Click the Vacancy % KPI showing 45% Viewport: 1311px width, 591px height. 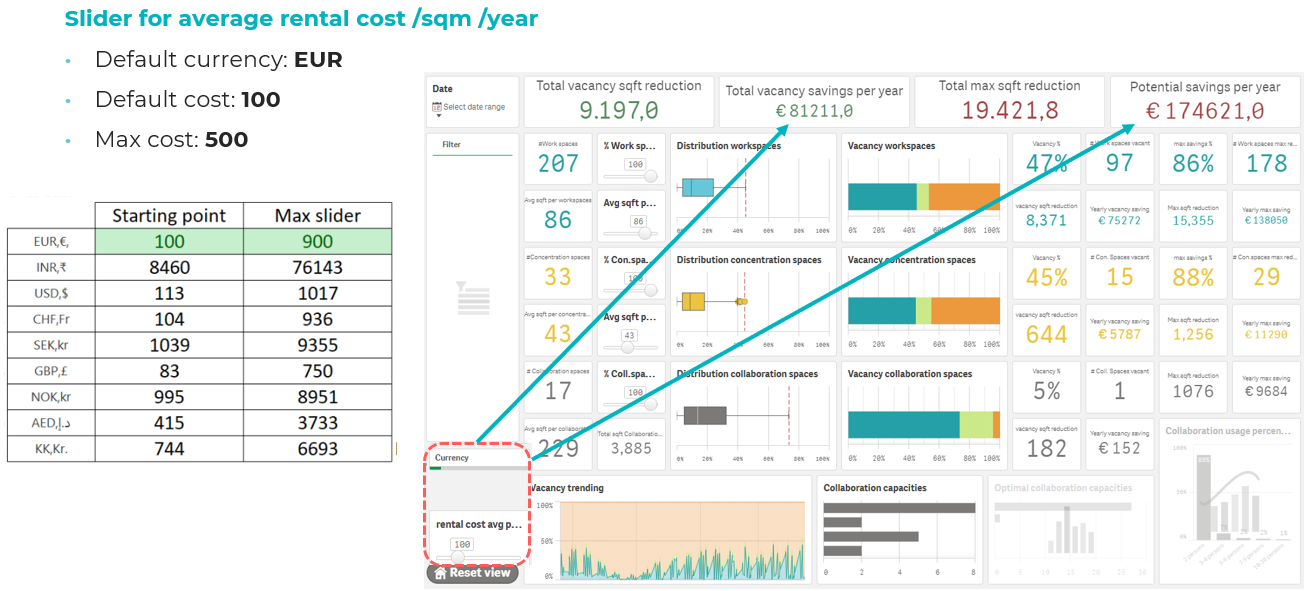[x=1047, y=274]
